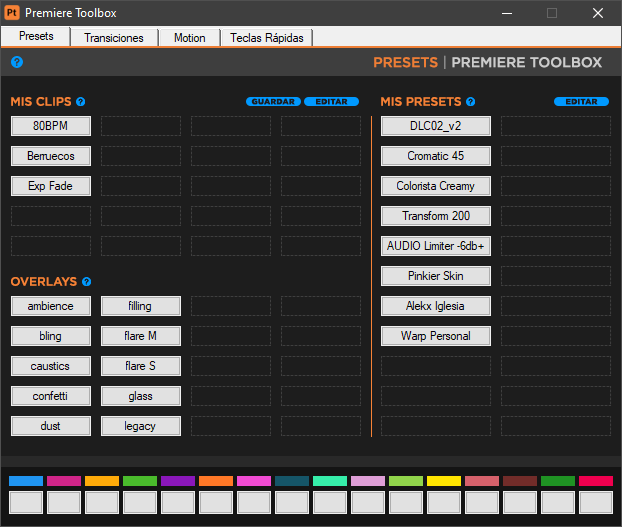
Task: Add the legacy overlay
Action: pos(141,426)
